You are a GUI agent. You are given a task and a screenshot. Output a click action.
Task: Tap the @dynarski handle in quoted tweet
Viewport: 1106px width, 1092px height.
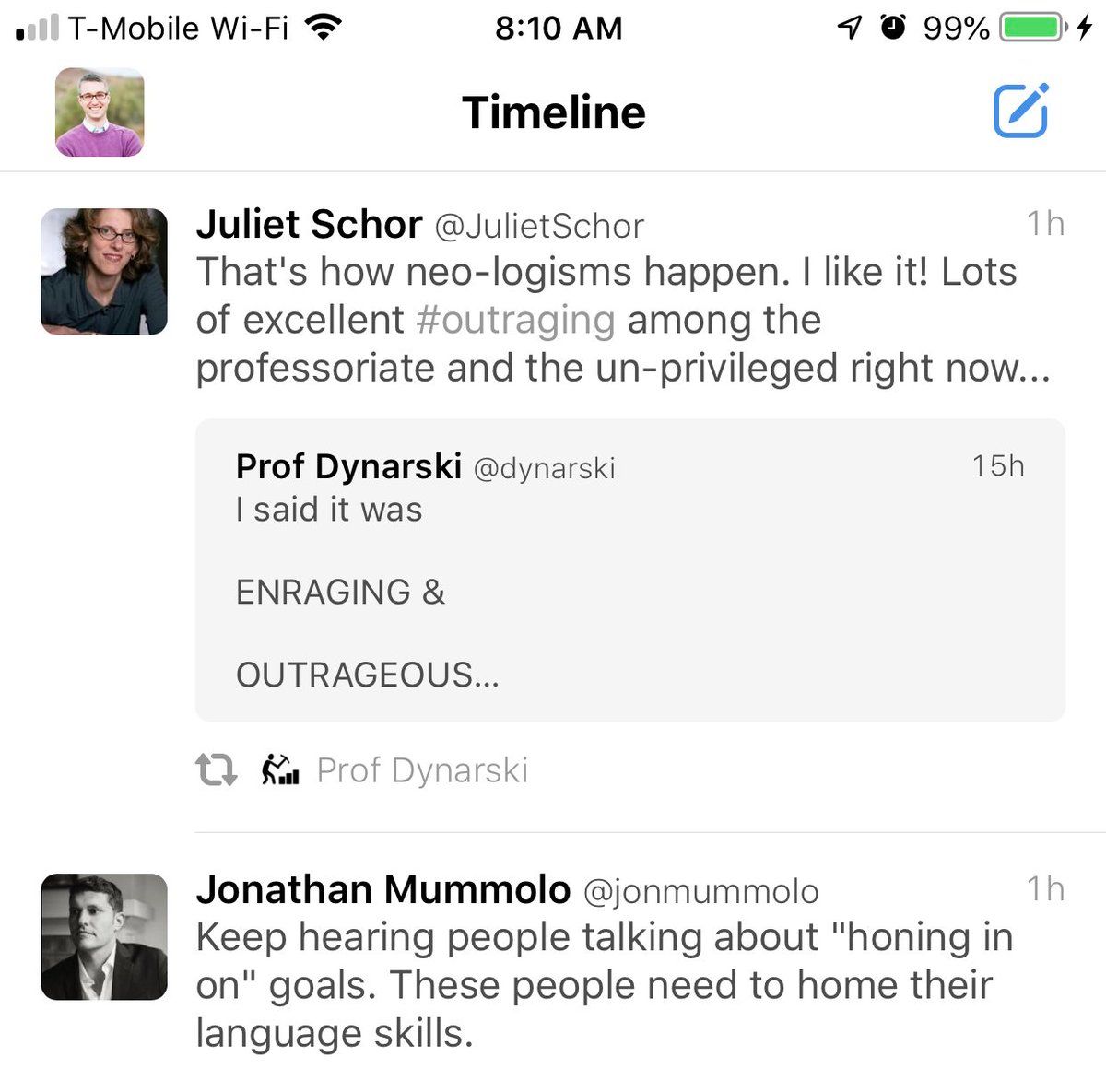coord(544,468)
